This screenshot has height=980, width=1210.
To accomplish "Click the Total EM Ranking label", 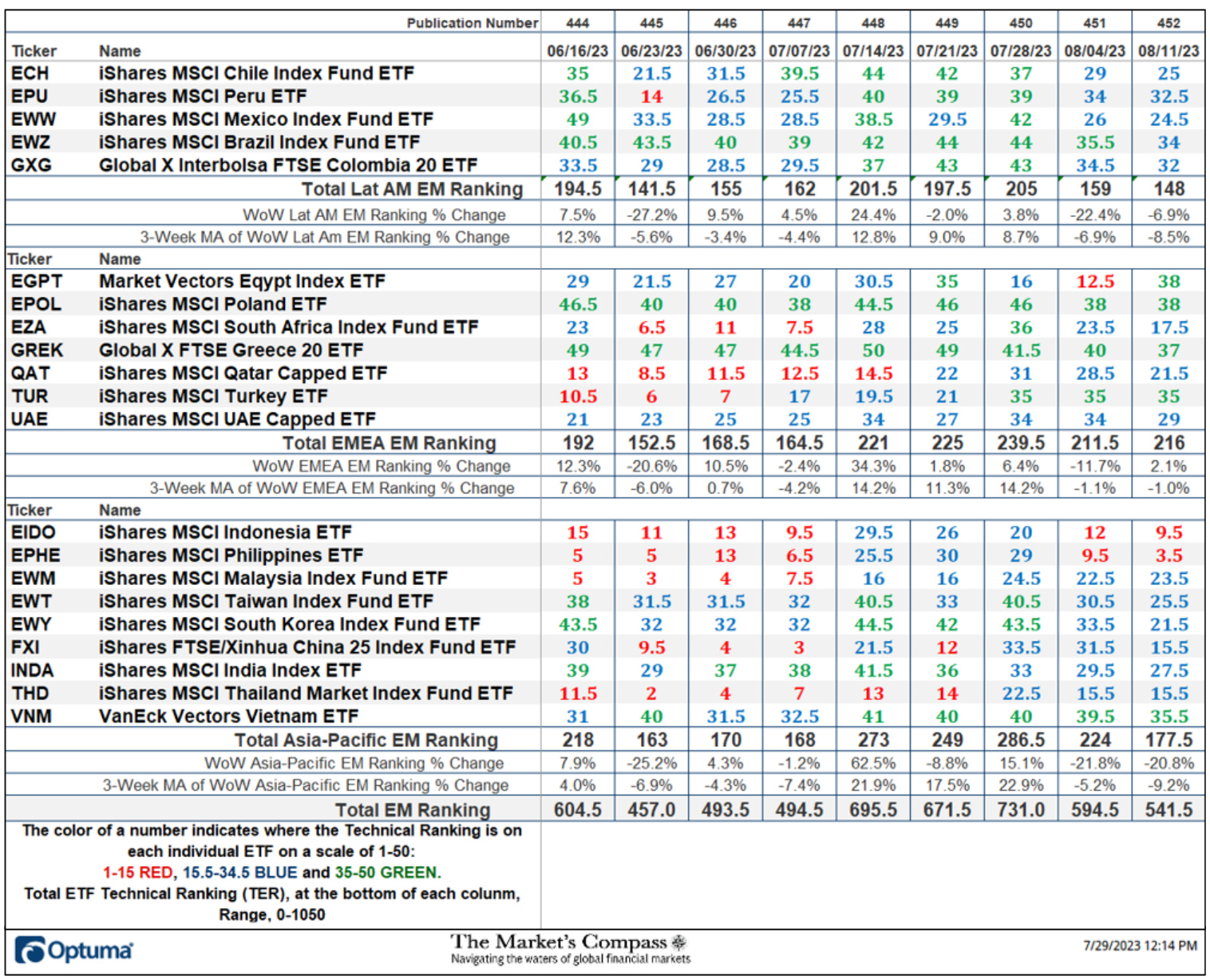I will [x=413, y=811].
